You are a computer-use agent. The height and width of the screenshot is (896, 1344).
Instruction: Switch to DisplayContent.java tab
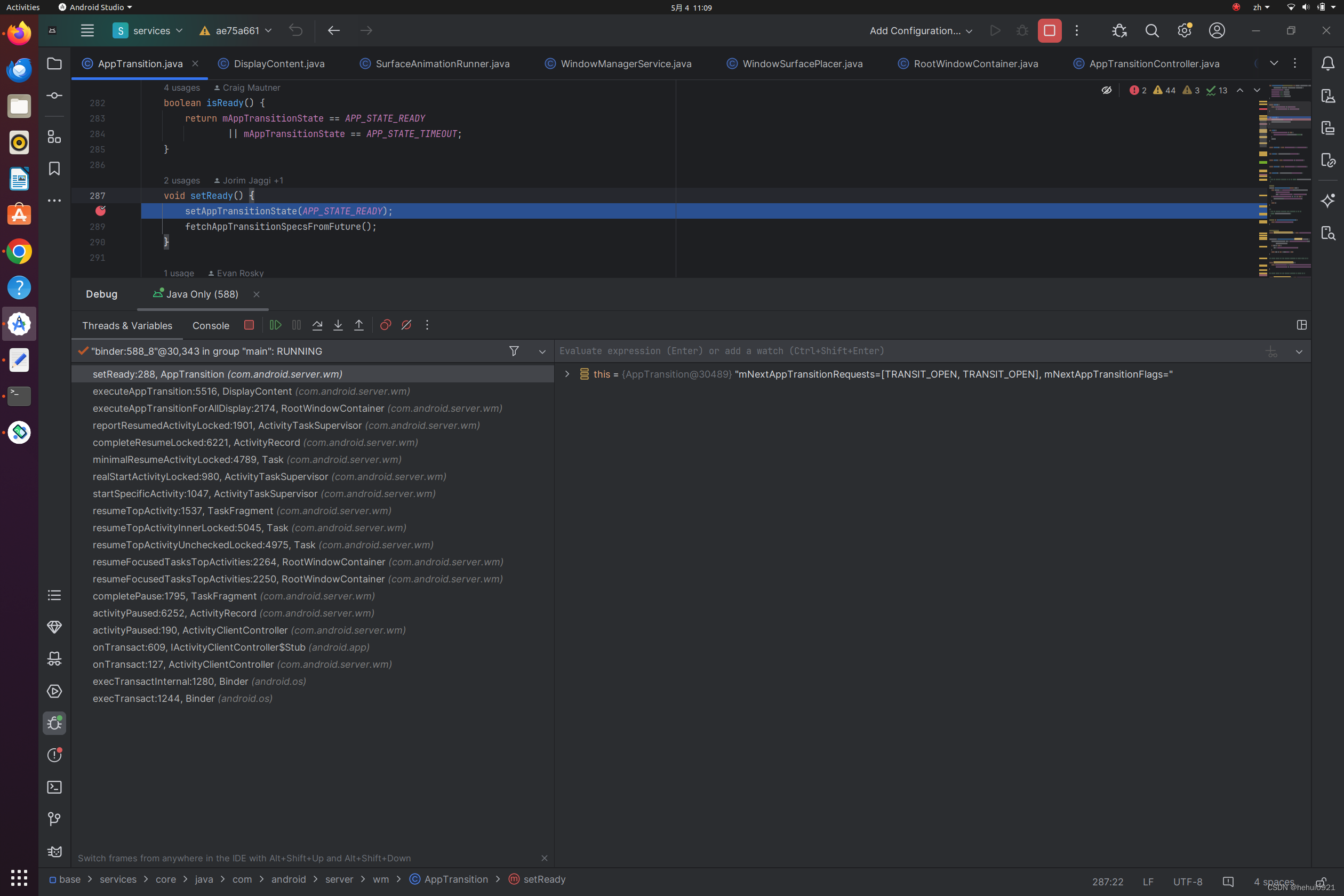coord(272,63)
